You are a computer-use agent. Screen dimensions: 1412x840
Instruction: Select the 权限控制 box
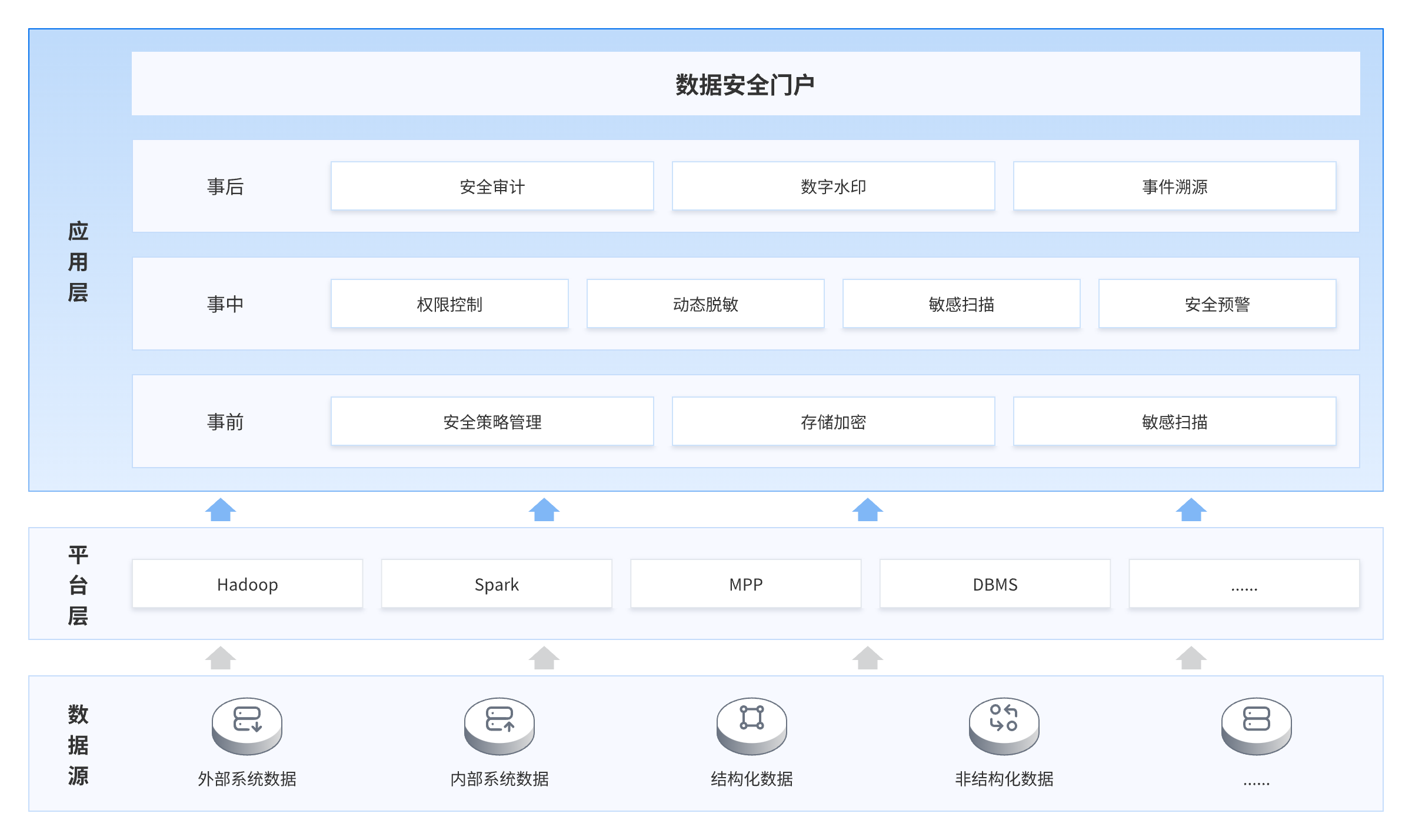click(x=449, y=304)
